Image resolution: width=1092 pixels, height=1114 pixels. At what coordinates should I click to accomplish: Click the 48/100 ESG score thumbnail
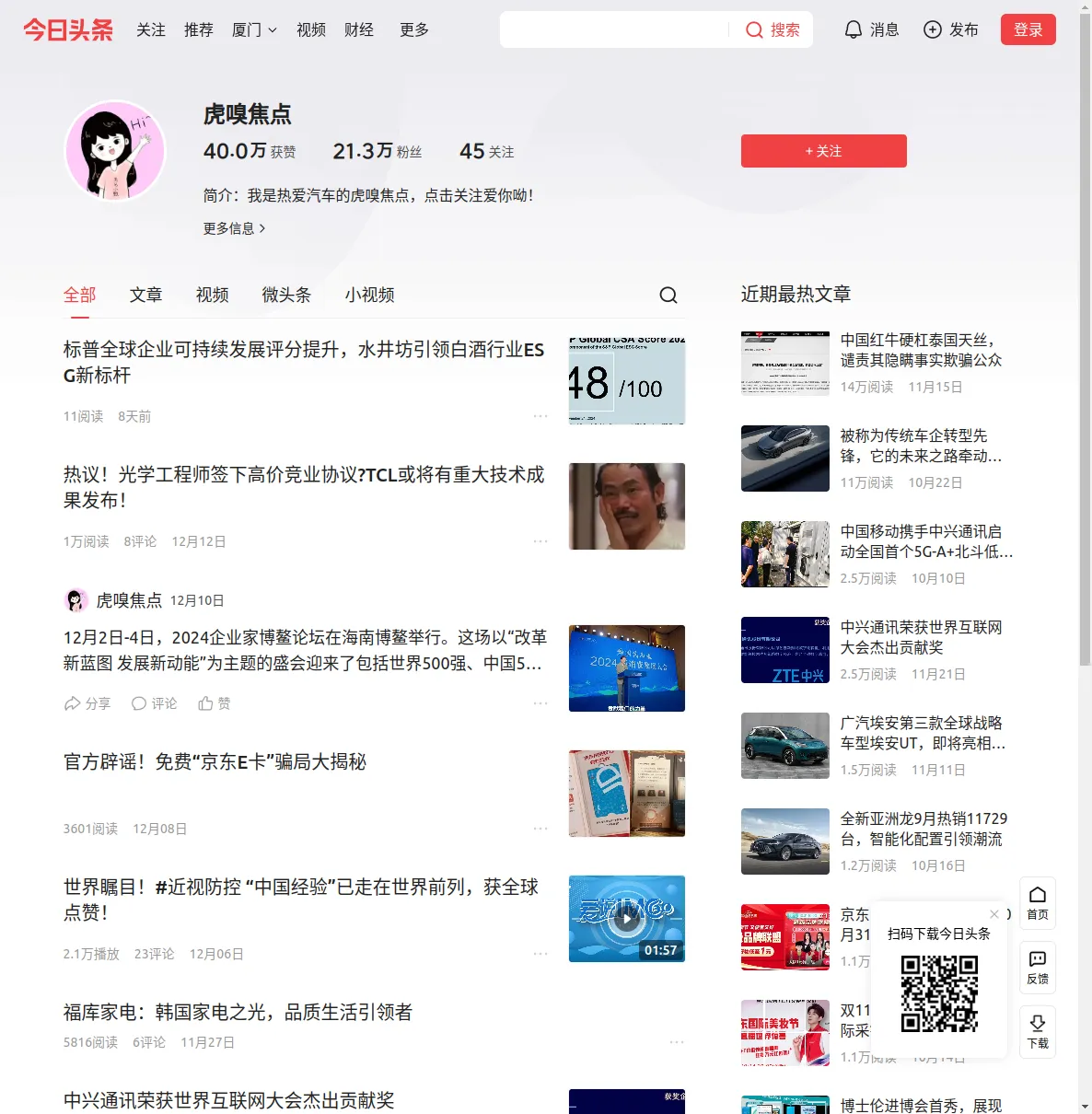pyautogui.click(x=627, y=381)
